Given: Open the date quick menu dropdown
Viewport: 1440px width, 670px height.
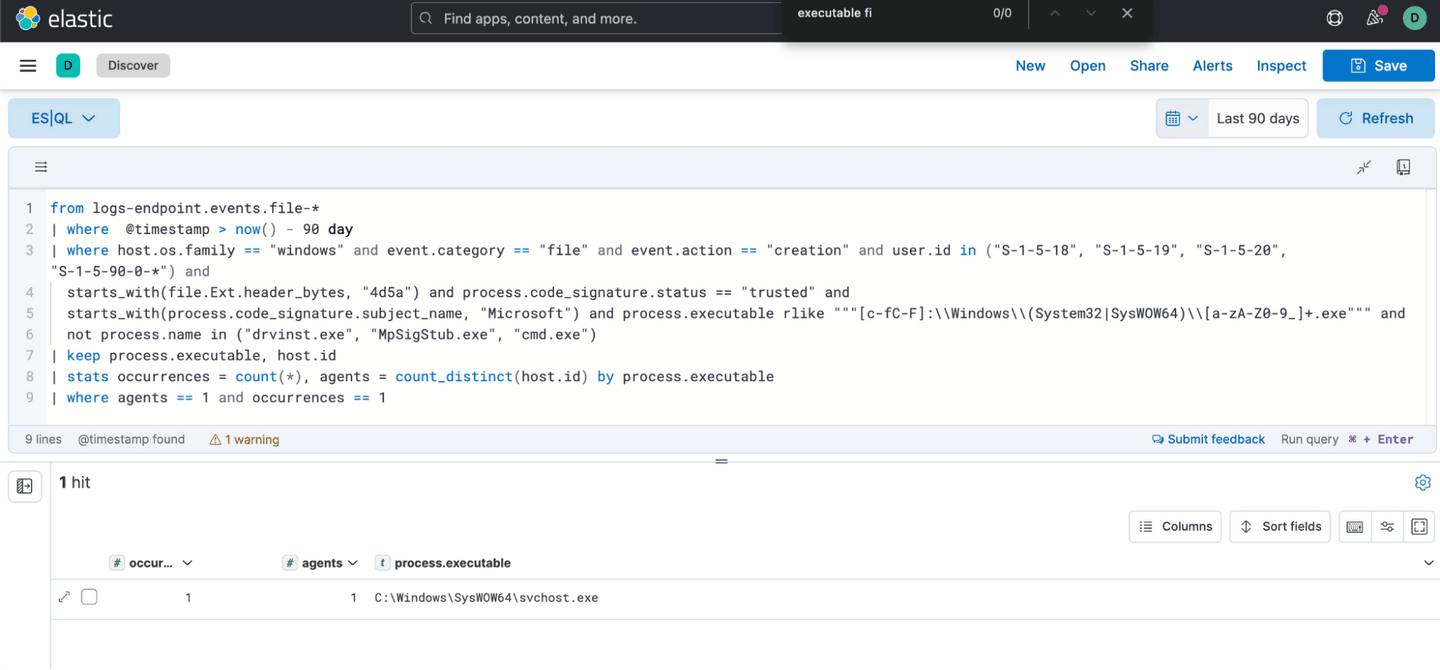Looking at the screenshot, I should pyautogui.click(x=1182, y=118).
